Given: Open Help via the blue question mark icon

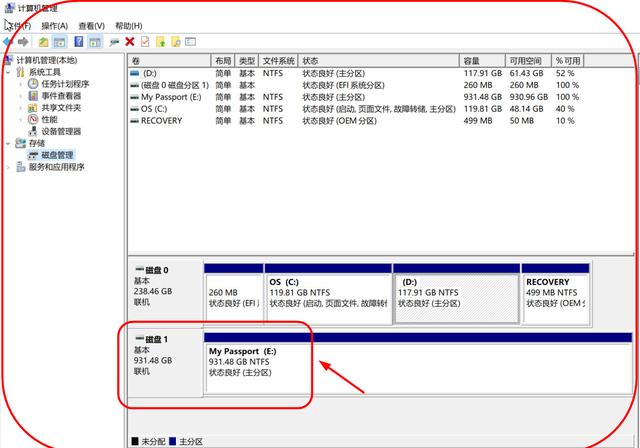Looking at the screenshot, I should [x=77, y=42].
